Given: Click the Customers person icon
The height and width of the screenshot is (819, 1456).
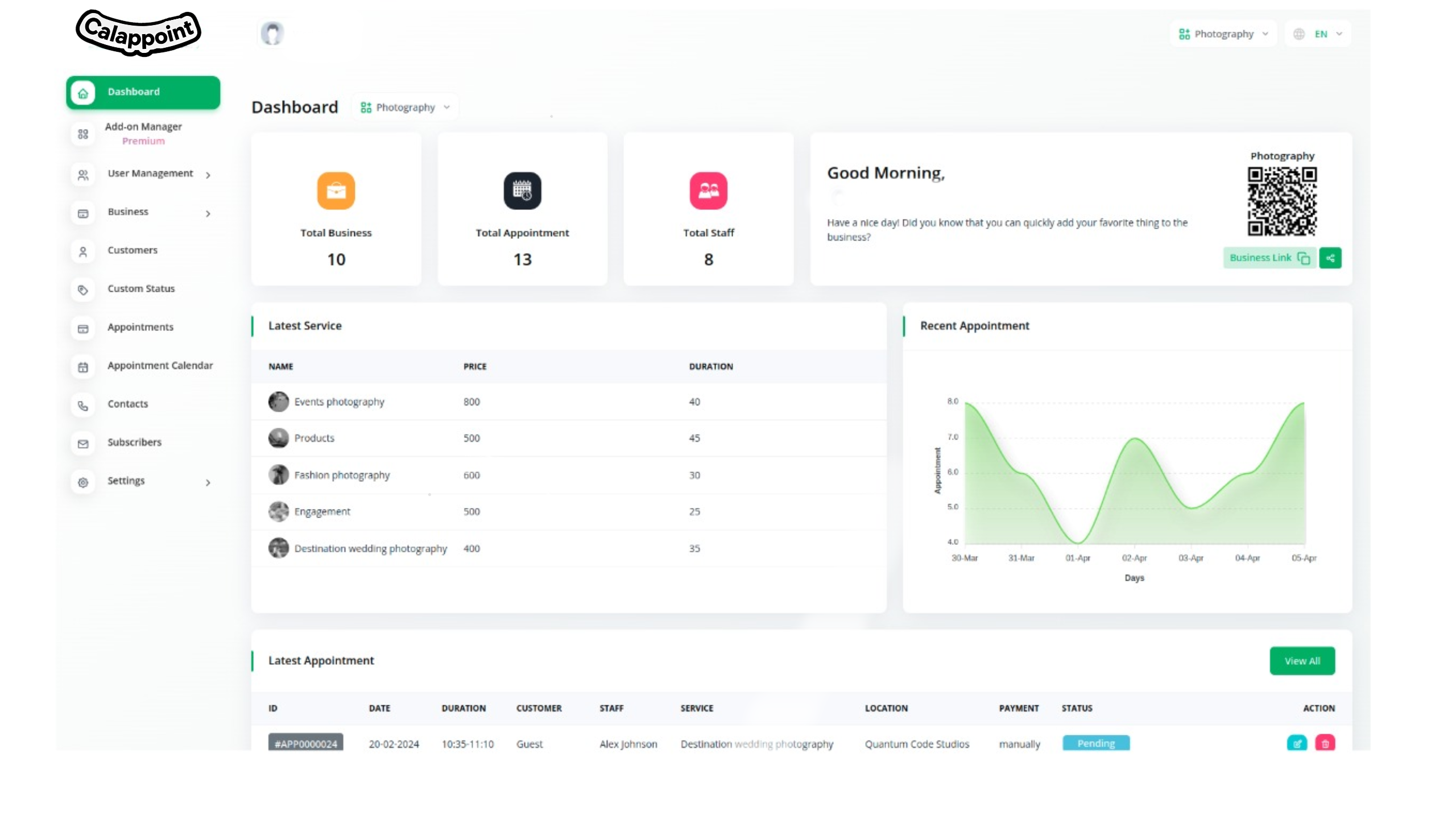Looking at the screenshot, I should 83,252.
